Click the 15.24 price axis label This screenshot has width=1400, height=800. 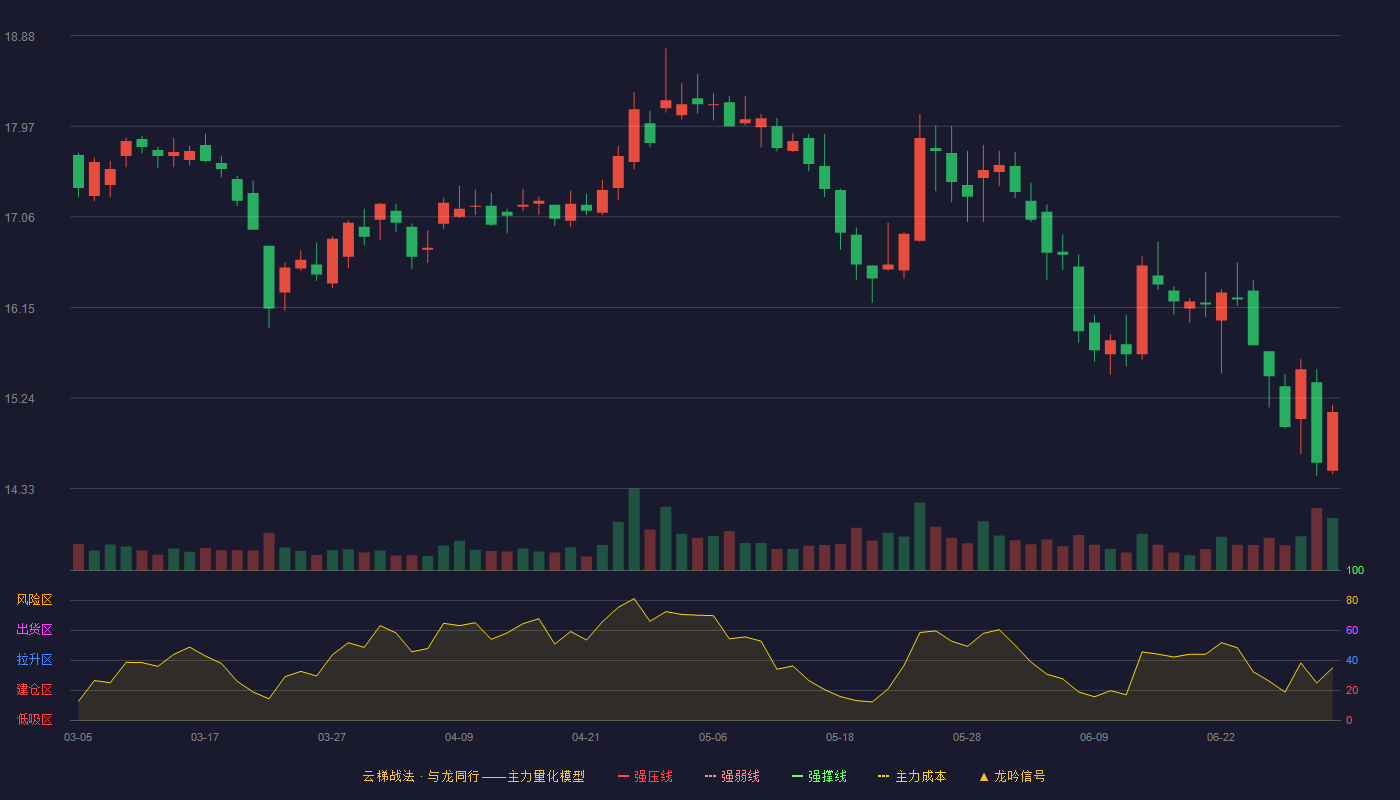click(x=19, y=399)
